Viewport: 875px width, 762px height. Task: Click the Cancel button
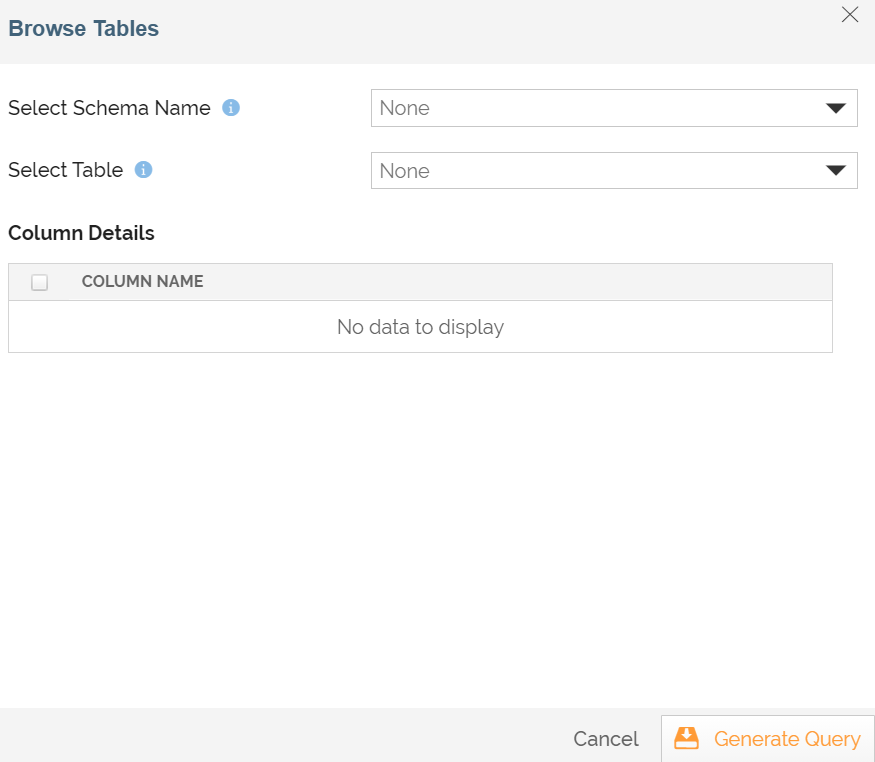606,739
